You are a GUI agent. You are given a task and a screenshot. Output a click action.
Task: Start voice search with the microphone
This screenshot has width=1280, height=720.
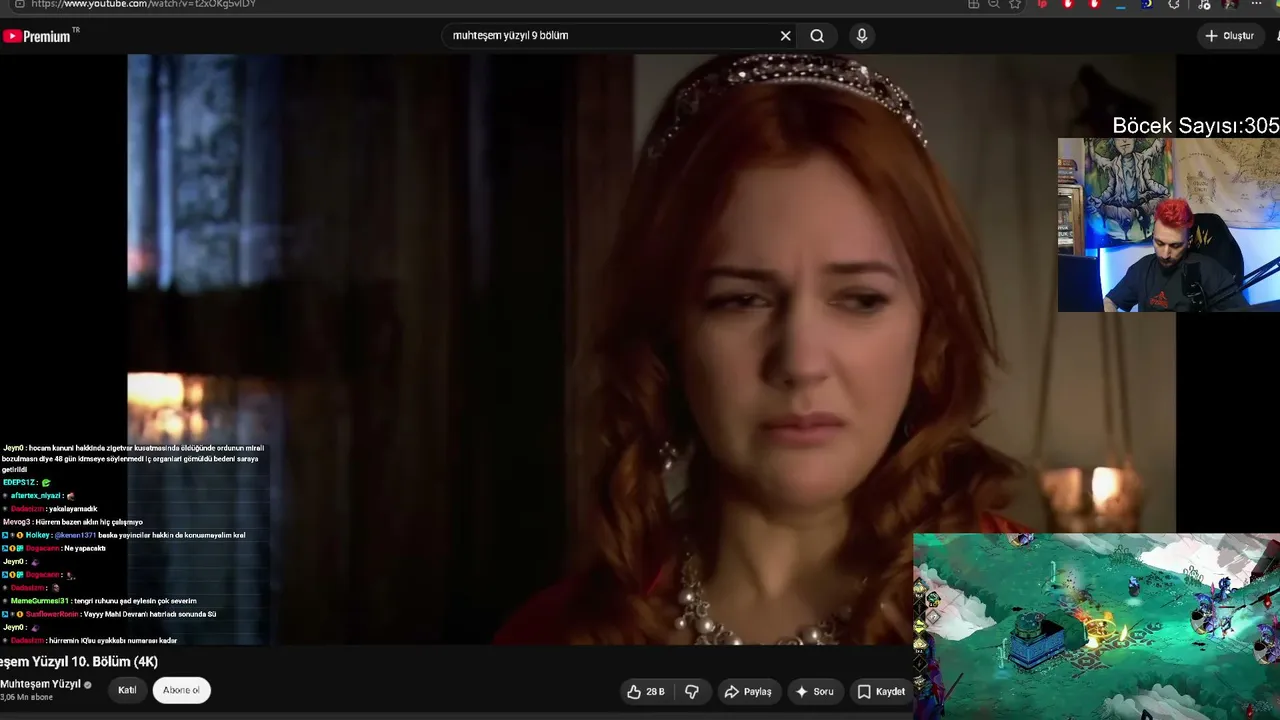tap(862, 36)
